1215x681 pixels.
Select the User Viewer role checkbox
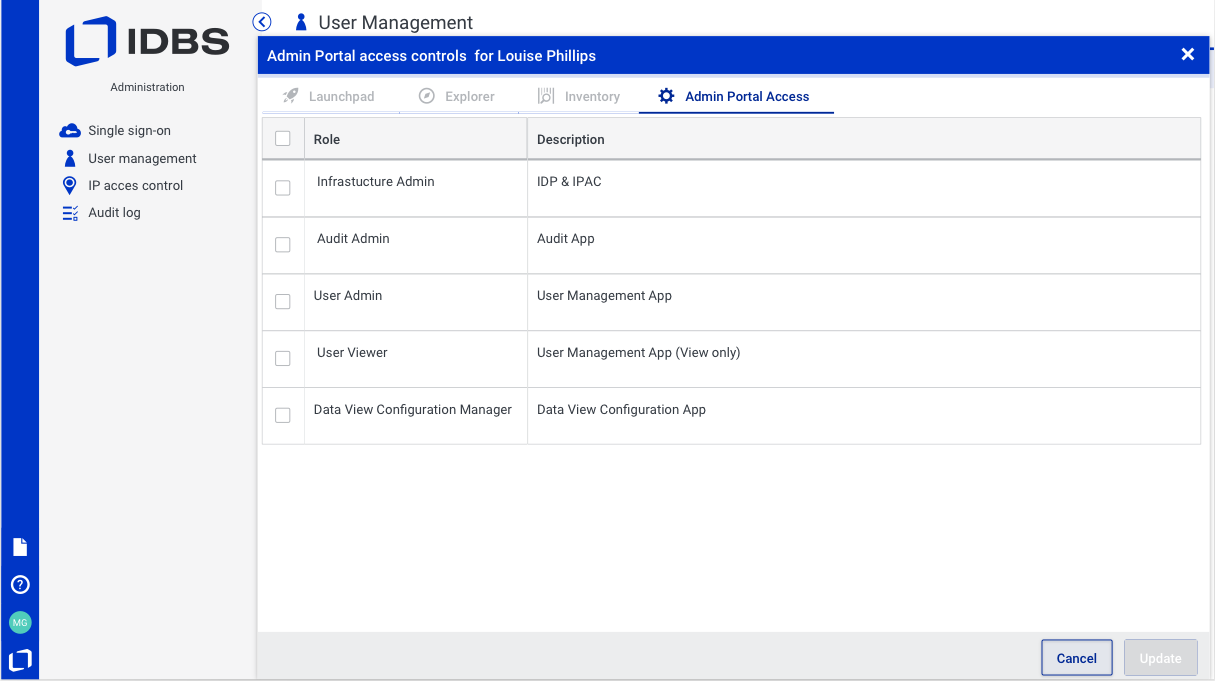click(x=283, y=358)
